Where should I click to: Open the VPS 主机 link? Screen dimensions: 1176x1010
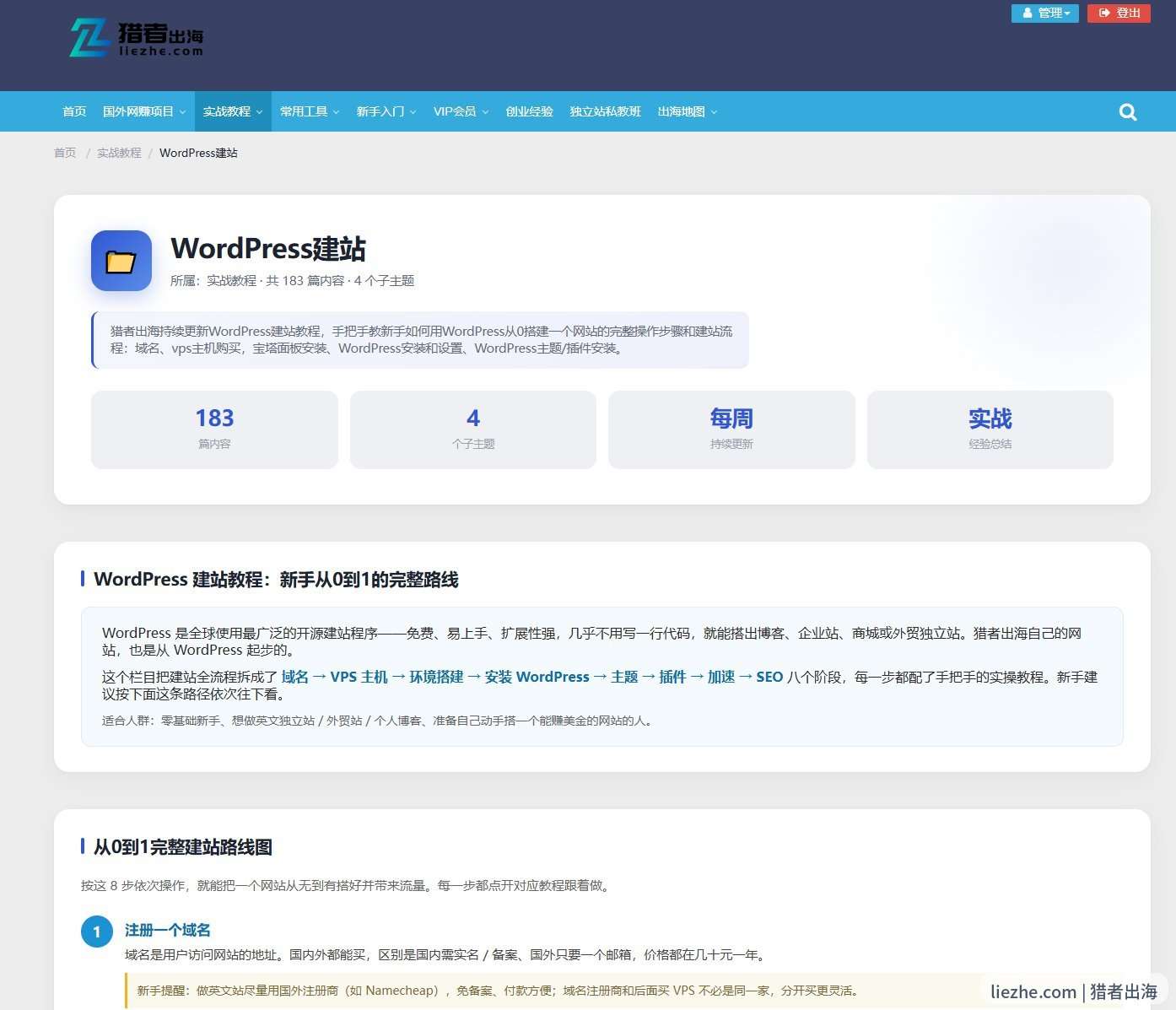point(359,677)
